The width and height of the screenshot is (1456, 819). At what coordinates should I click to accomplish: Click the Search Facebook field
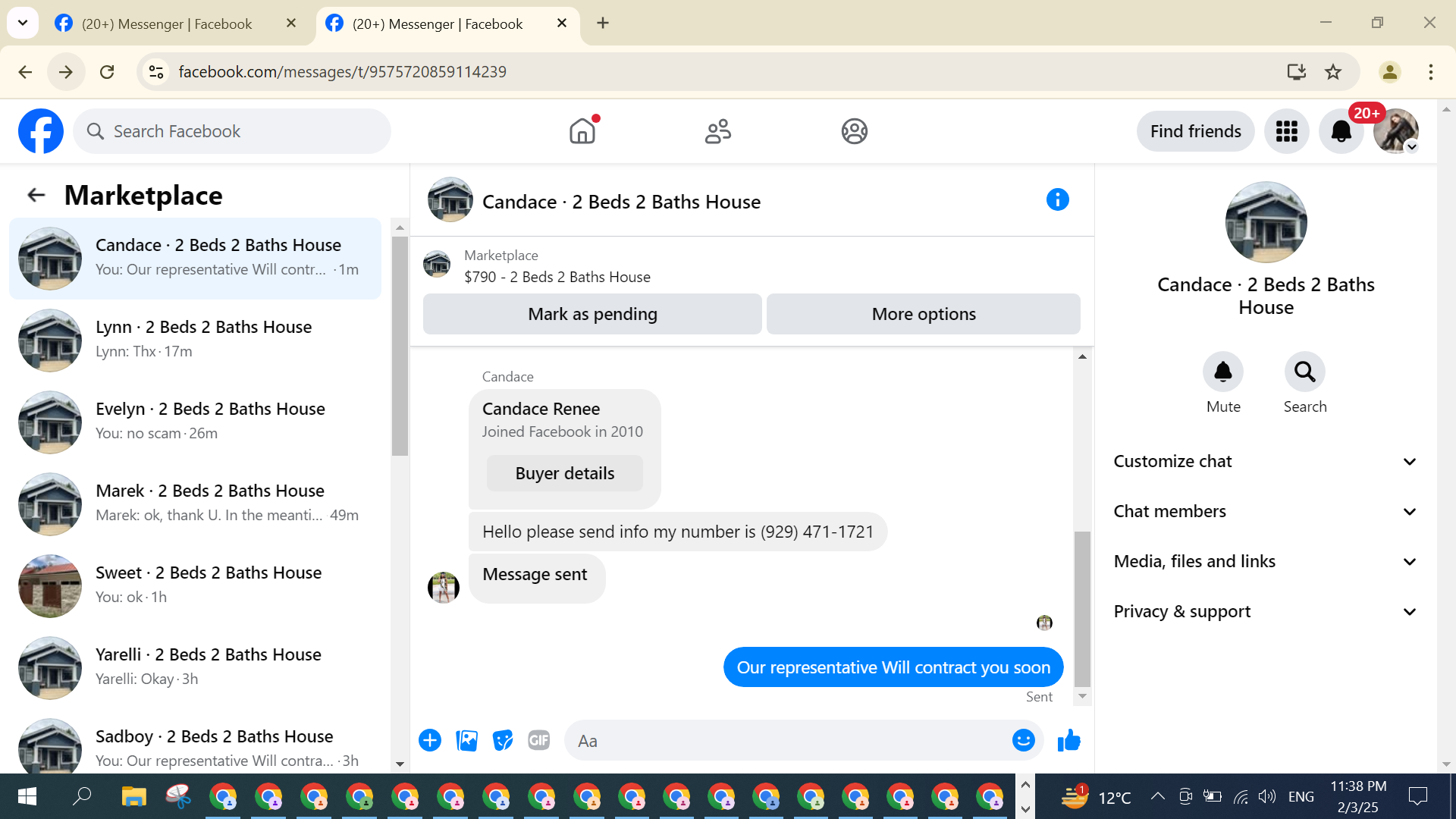pyautogui.click(x=232, y=131)
